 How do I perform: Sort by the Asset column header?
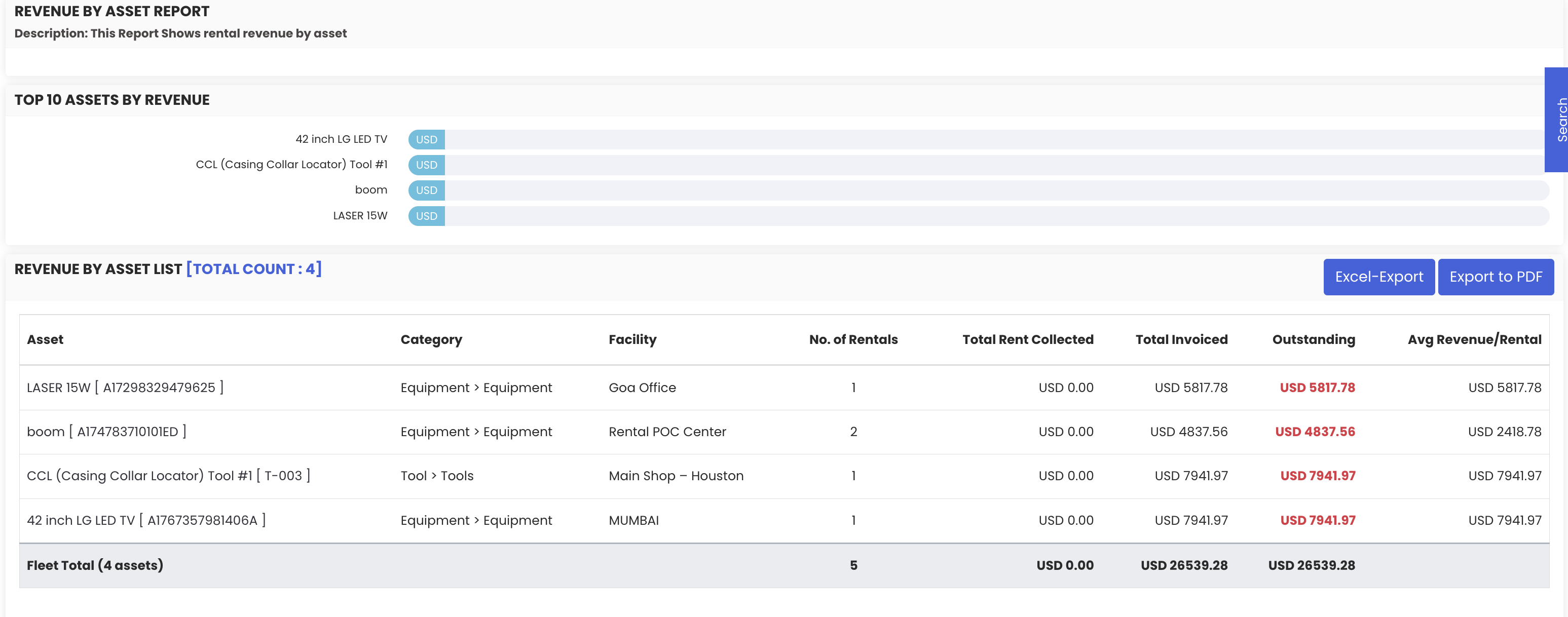coord(45,339)
